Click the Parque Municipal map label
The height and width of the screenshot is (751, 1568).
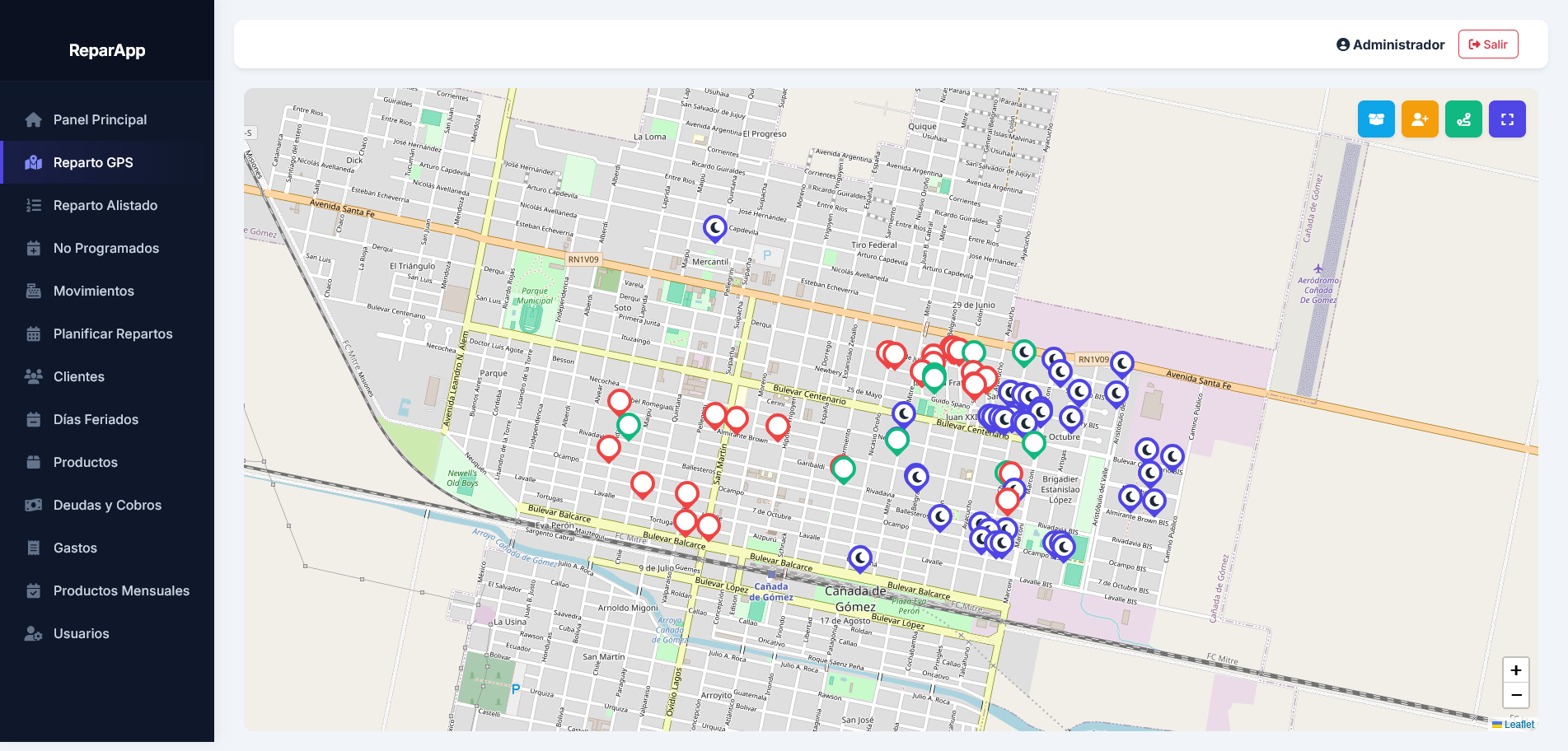(535, 296)
